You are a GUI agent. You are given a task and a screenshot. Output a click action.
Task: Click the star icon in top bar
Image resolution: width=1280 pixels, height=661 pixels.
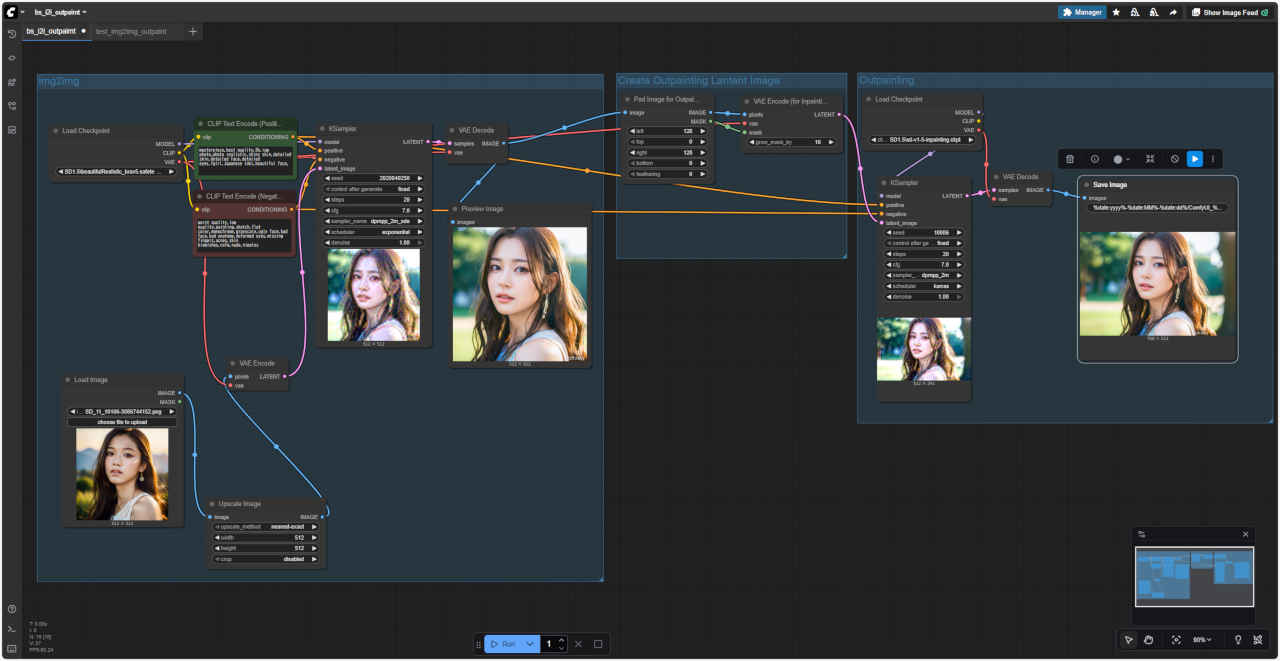tap(1116, 12)
